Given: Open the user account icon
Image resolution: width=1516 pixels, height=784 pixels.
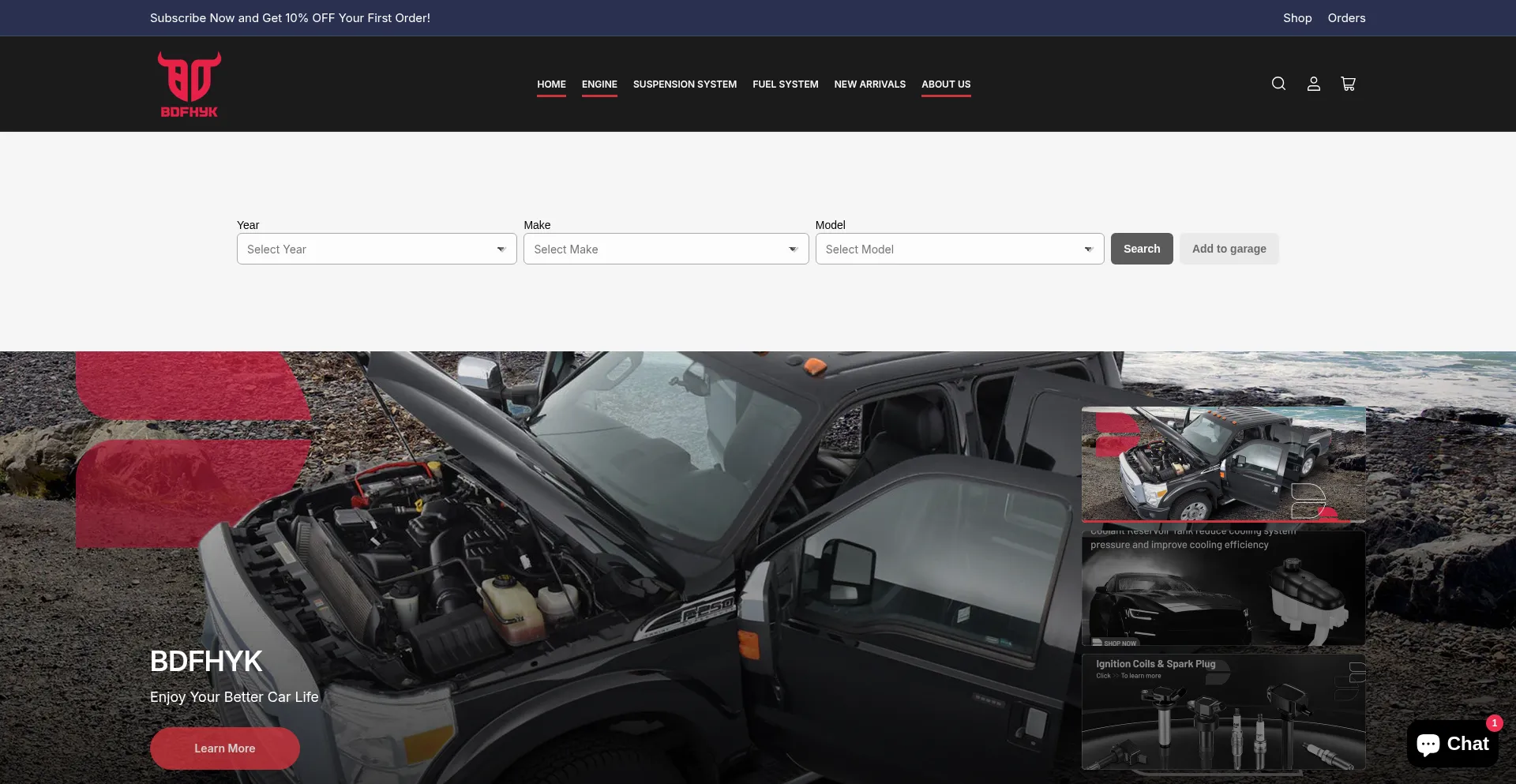Looking at the screenshot, I should (x=1313, y=84).
